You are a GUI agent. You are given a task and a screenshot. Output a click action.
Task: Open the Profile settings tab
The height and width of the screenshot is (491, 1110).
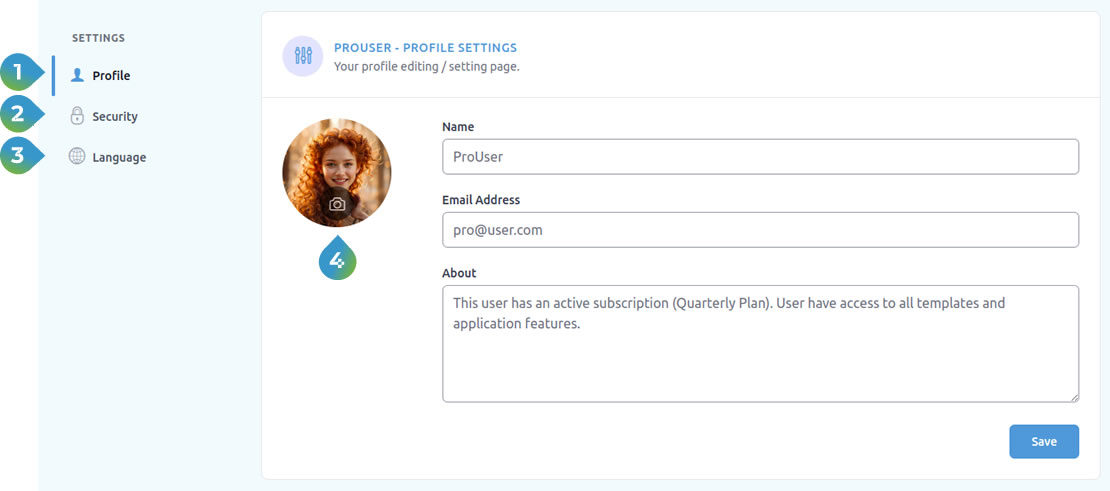[111, 76]
